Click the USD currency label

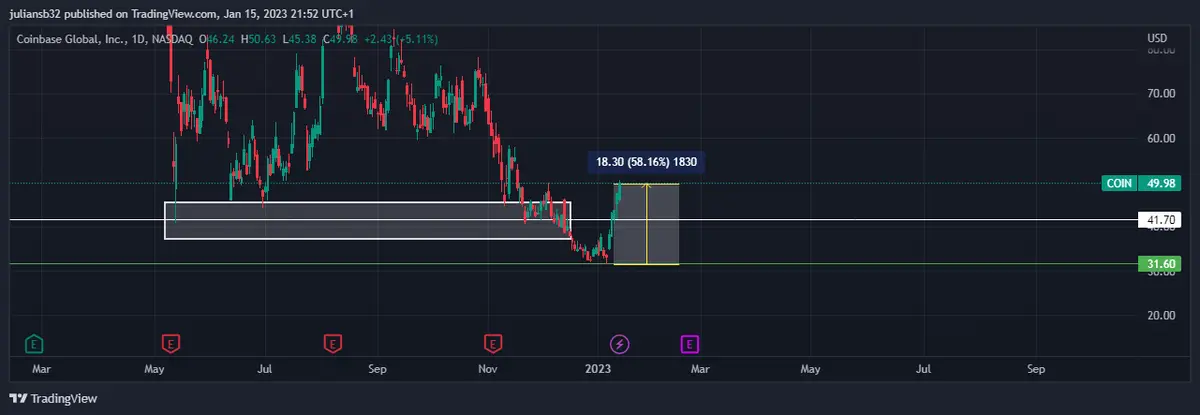point(1157,38)
